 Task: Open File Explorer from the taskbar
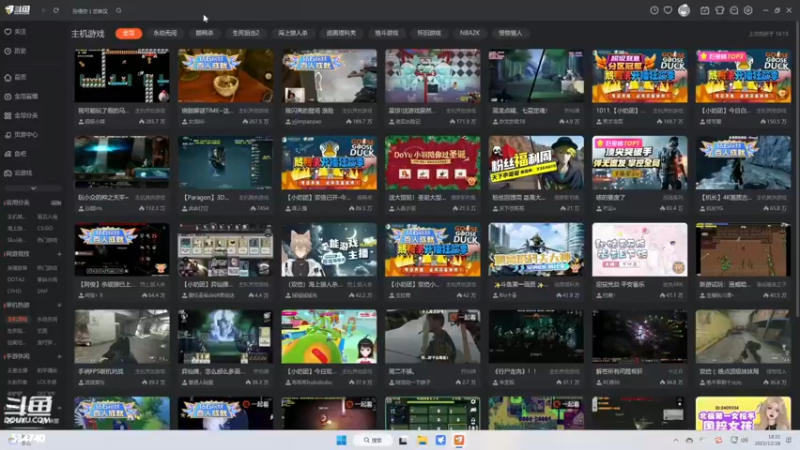[422, 440]
